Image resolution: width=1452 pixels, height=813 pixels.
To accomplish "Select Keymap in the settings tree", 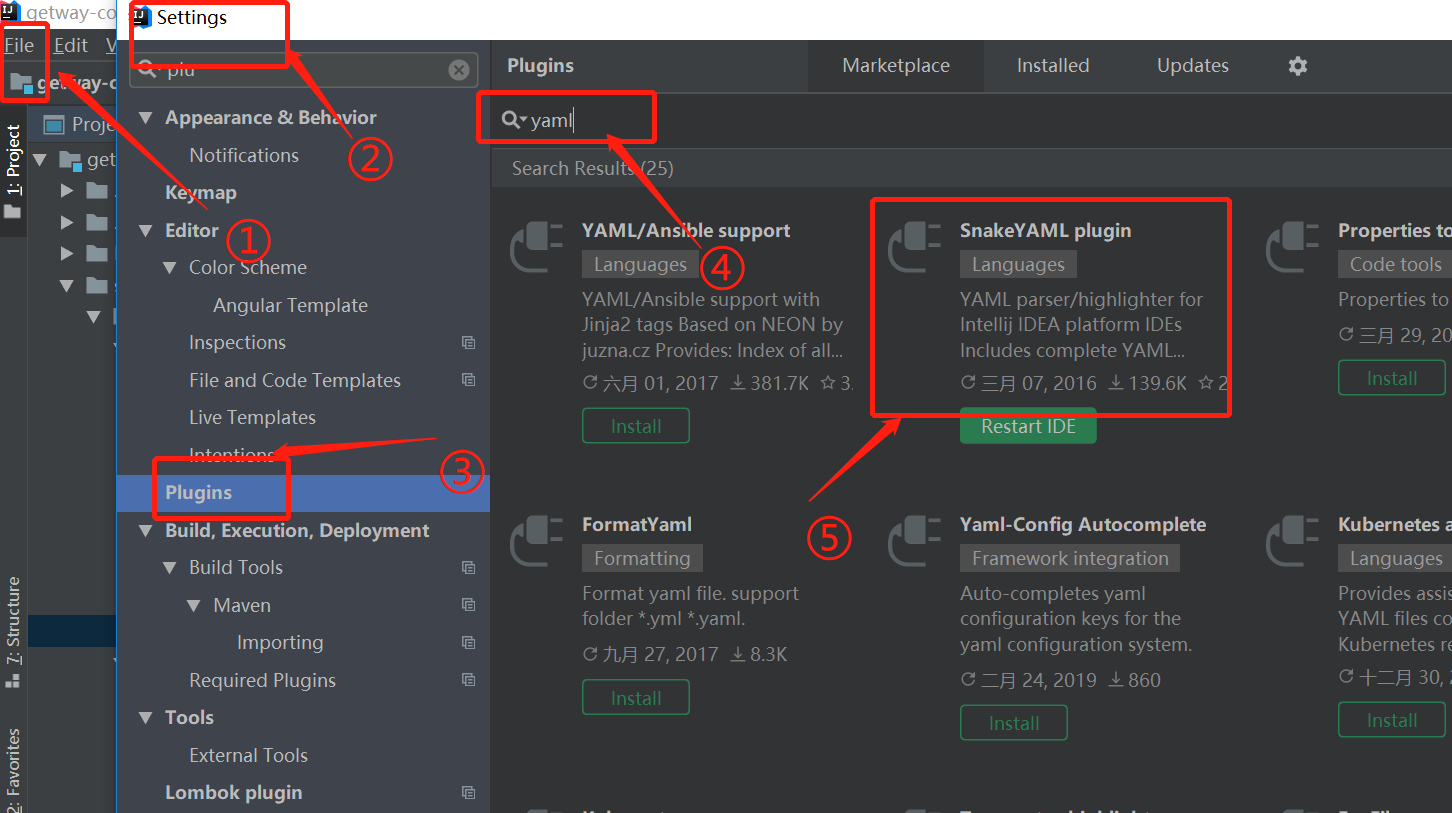I will [201, 193].
